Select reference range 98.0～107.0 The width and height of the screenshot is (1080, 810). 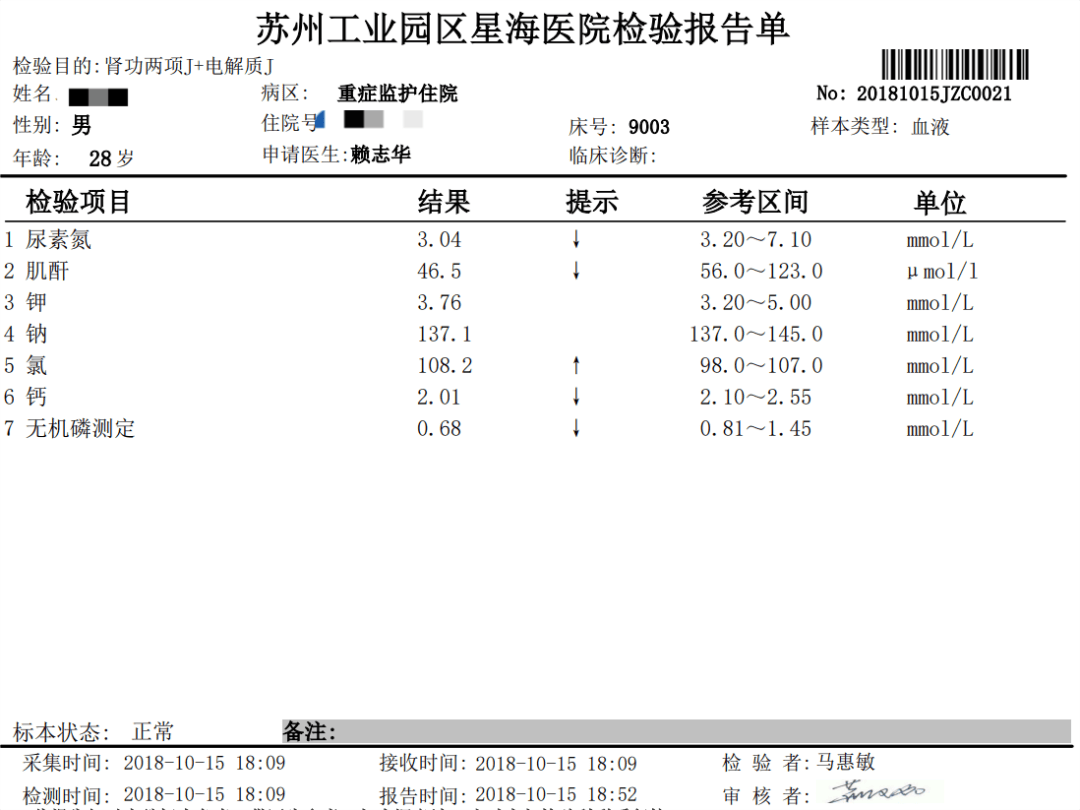[761, 366]
